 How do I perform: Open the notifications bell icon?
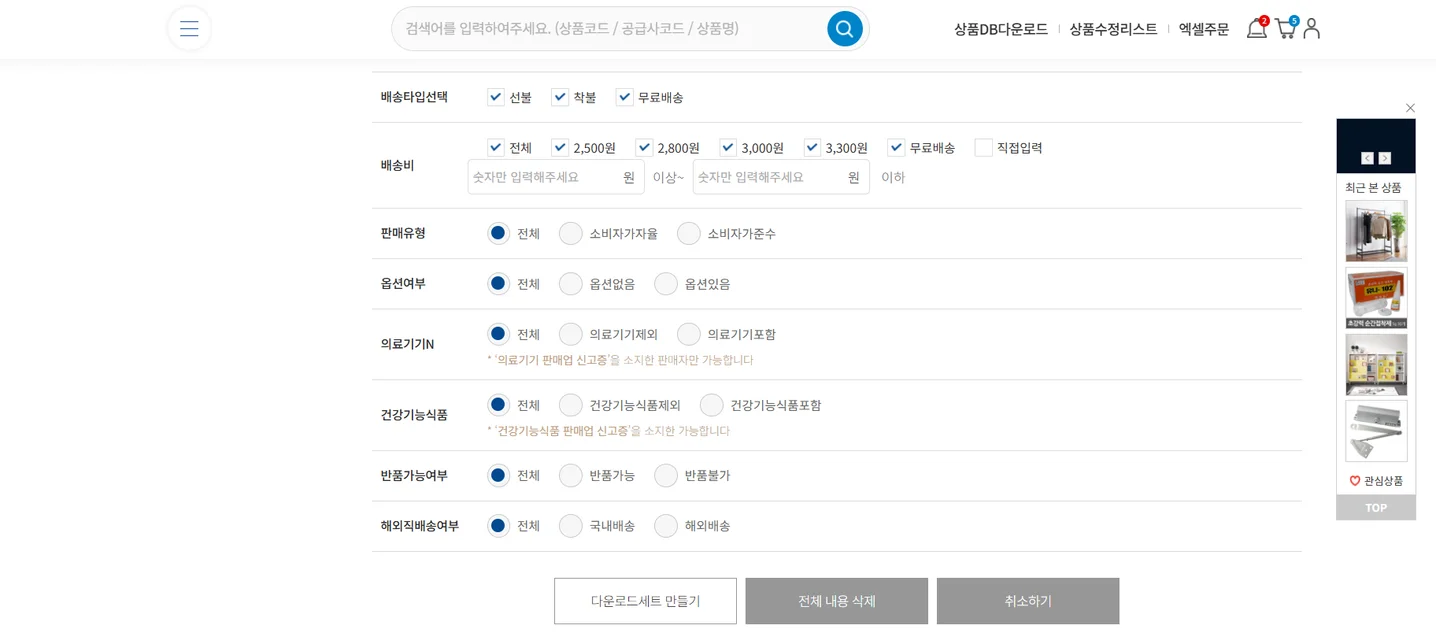click(x=1257, y=29)
